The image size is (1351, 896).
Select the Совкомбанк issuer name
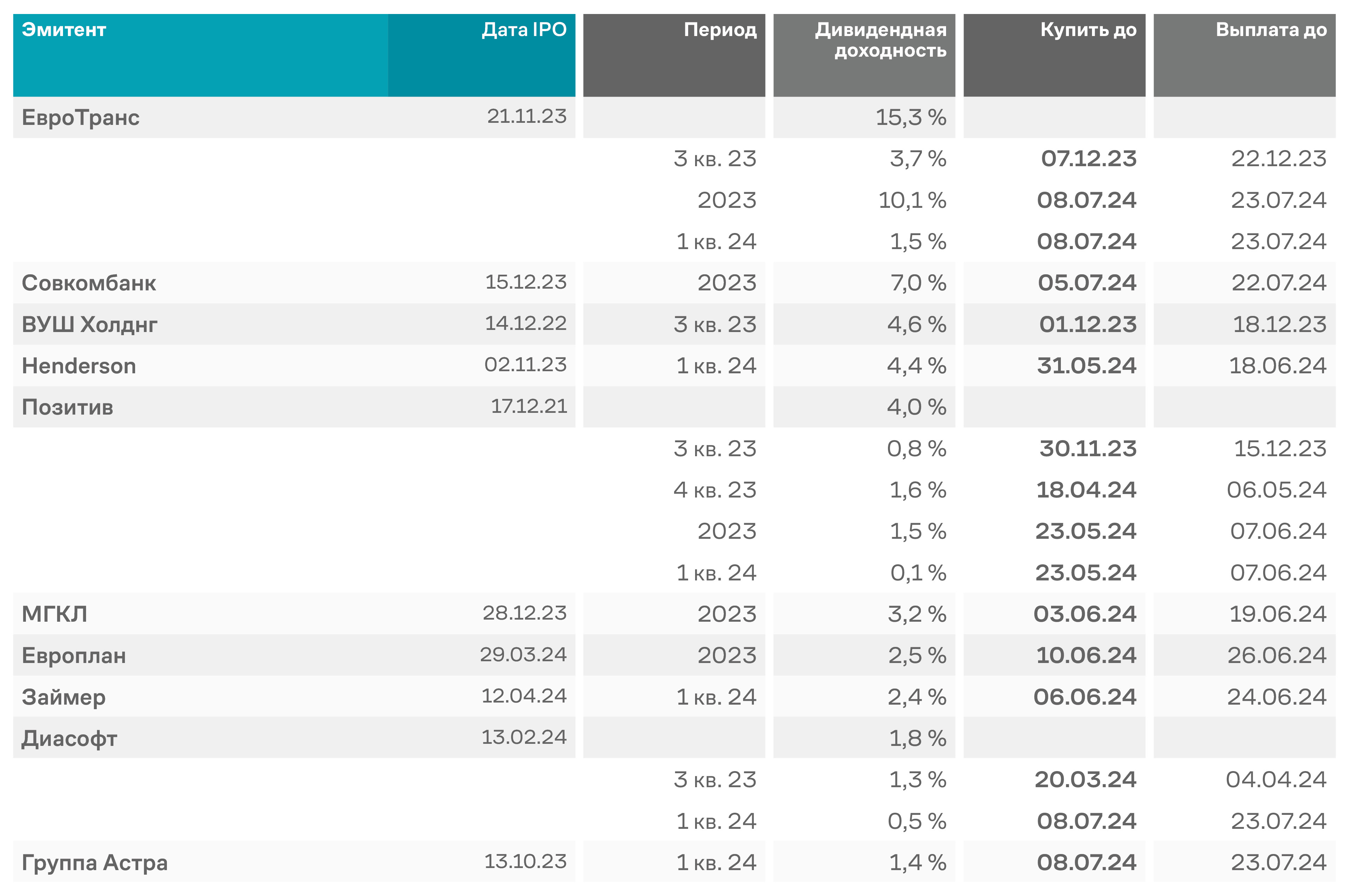(89, 283)
